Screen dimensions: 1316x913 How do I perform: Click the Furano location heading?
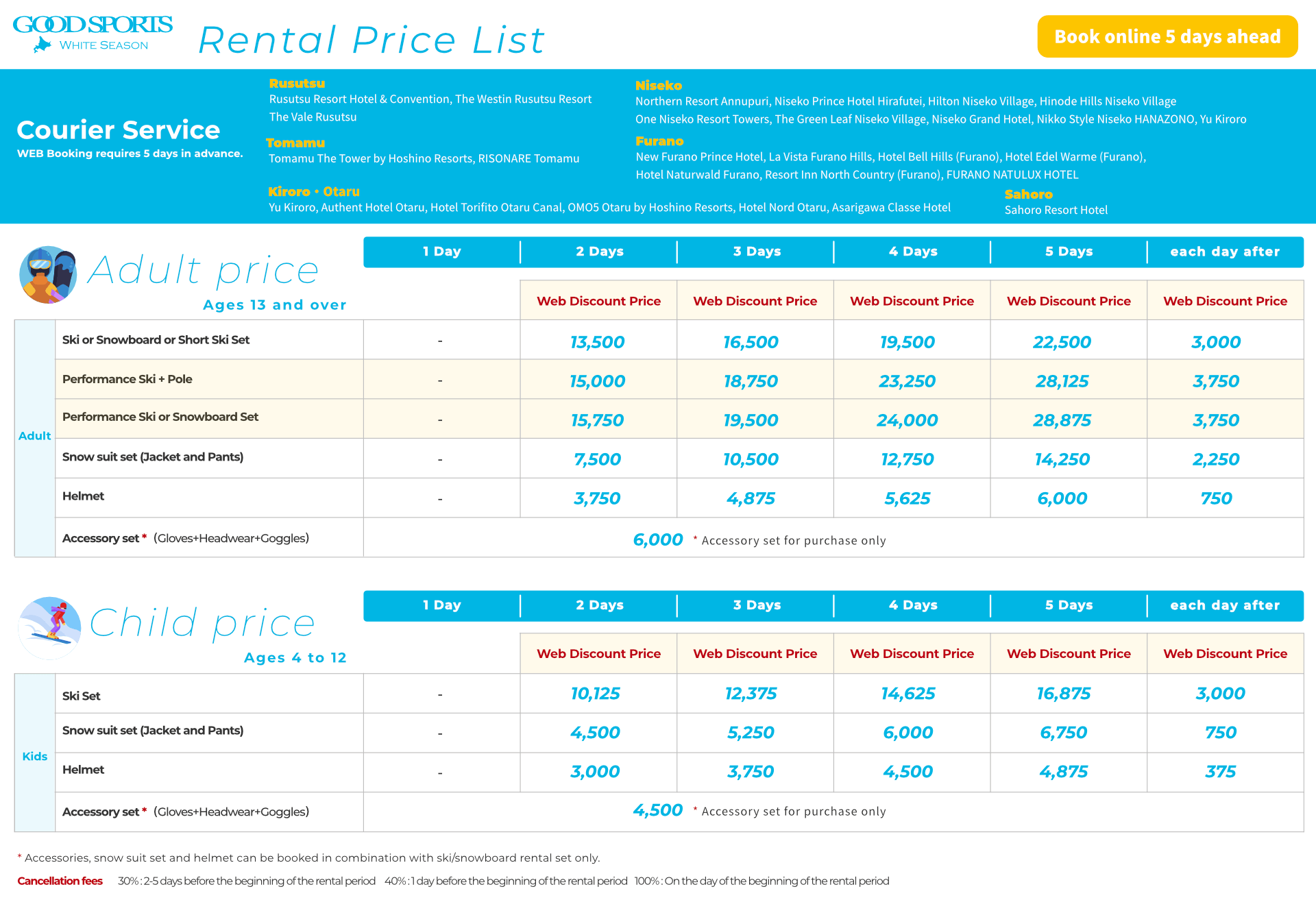659,141
